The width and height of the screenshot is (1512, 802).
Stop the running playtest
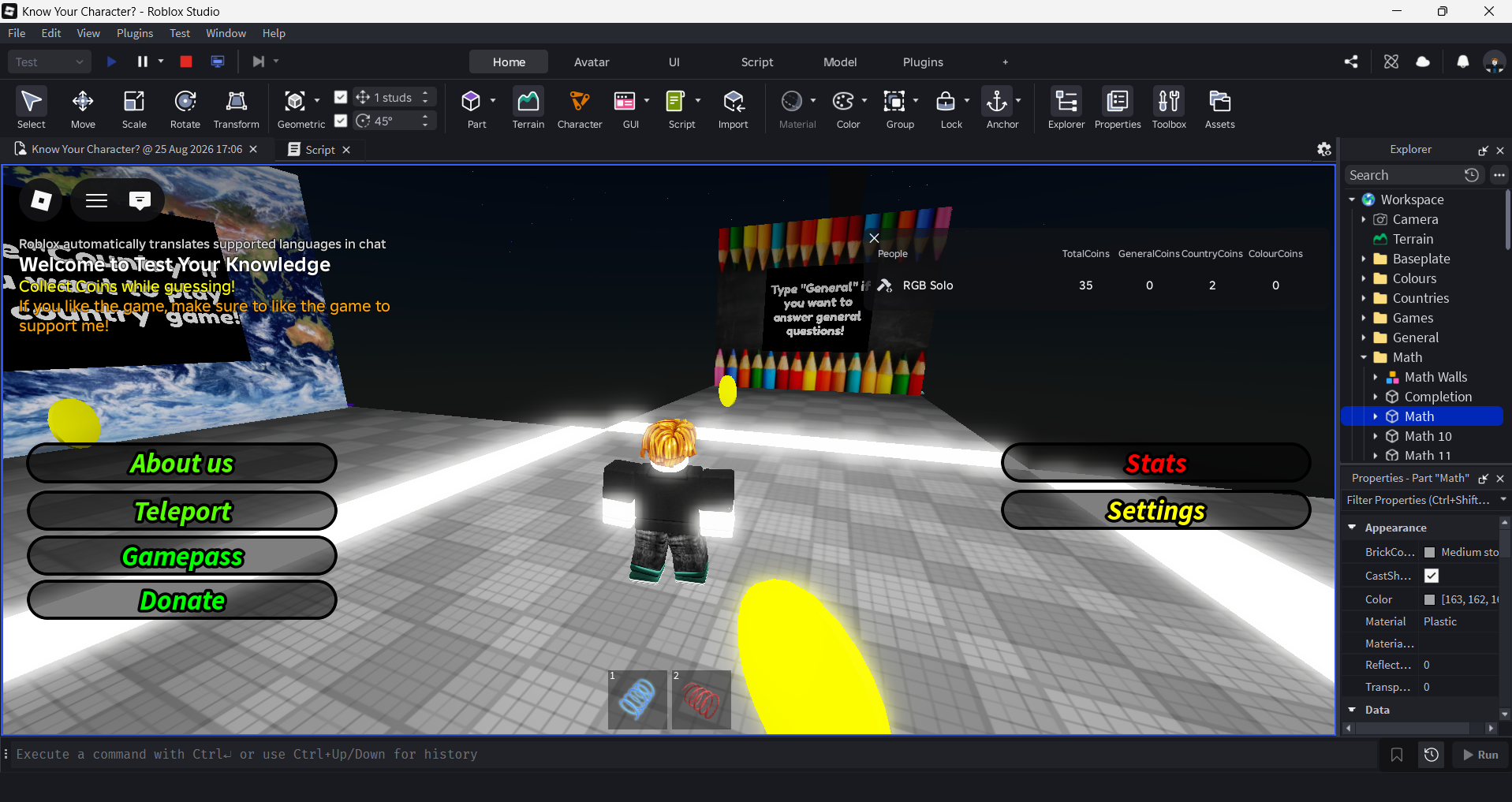pos(186,62)
